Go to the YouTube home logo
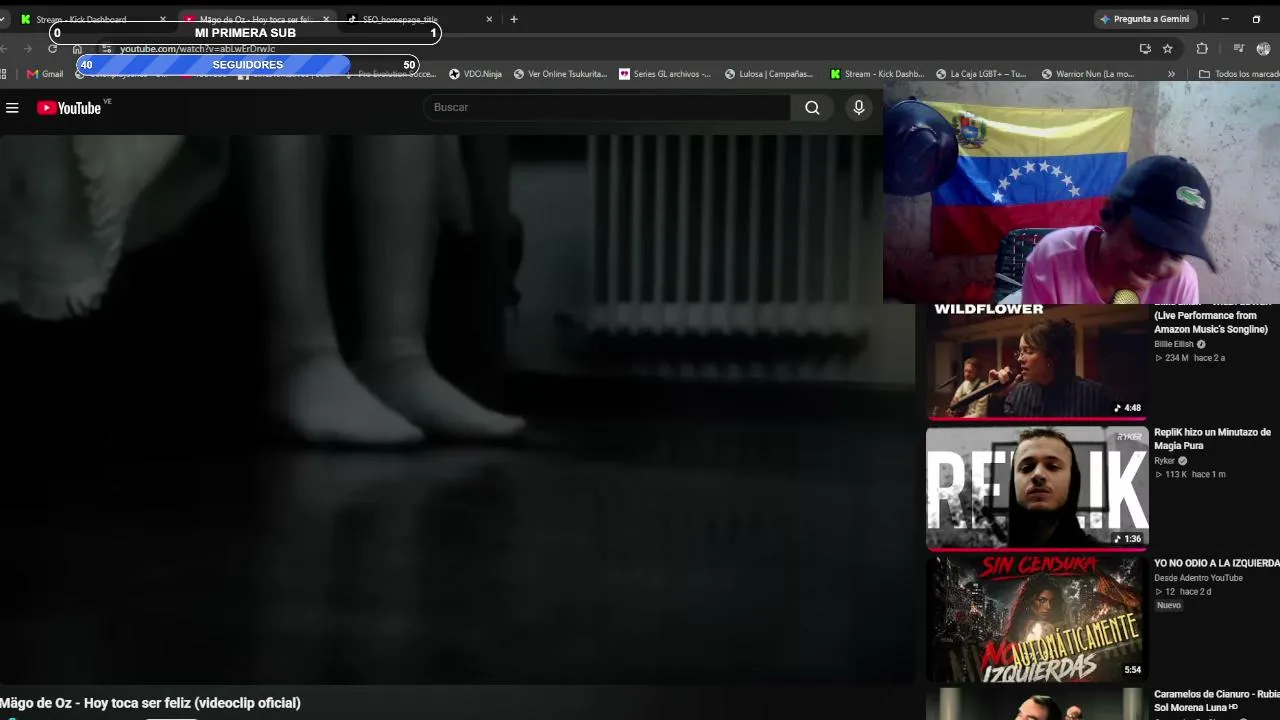 [69, 108]
